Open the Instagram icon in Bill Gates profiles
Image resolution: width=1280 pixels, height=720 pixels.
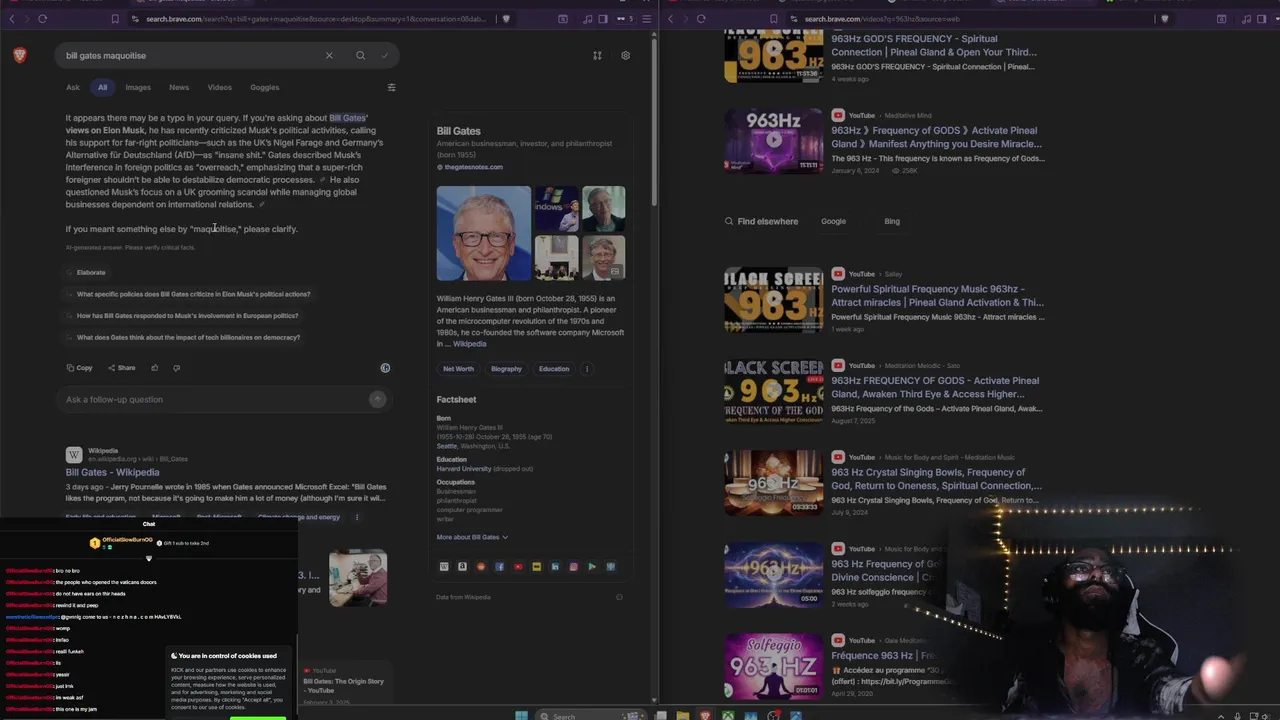tap(573, 567)
